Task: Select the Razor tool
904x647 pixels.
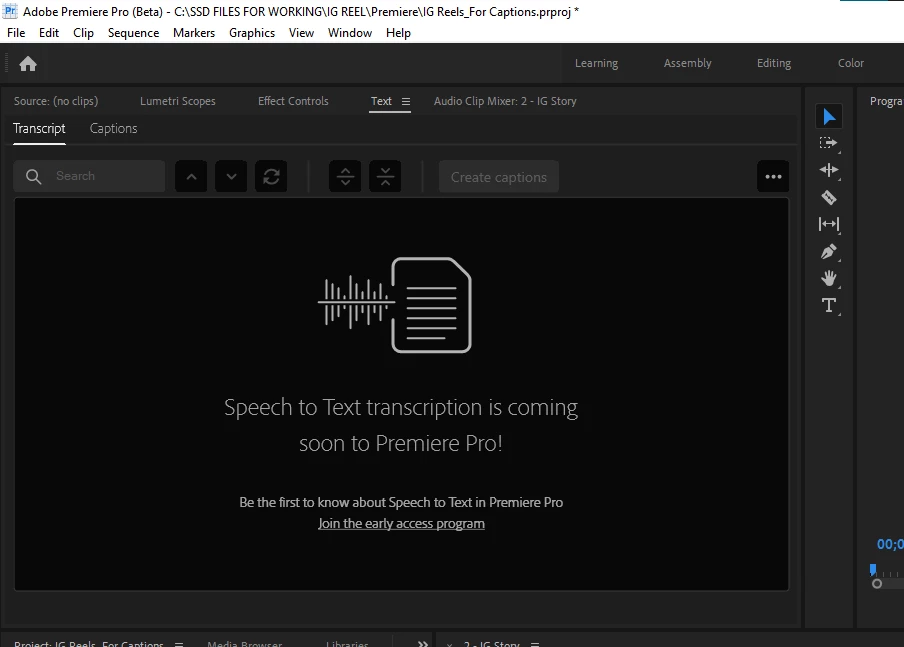Action: tap(829, 197)
